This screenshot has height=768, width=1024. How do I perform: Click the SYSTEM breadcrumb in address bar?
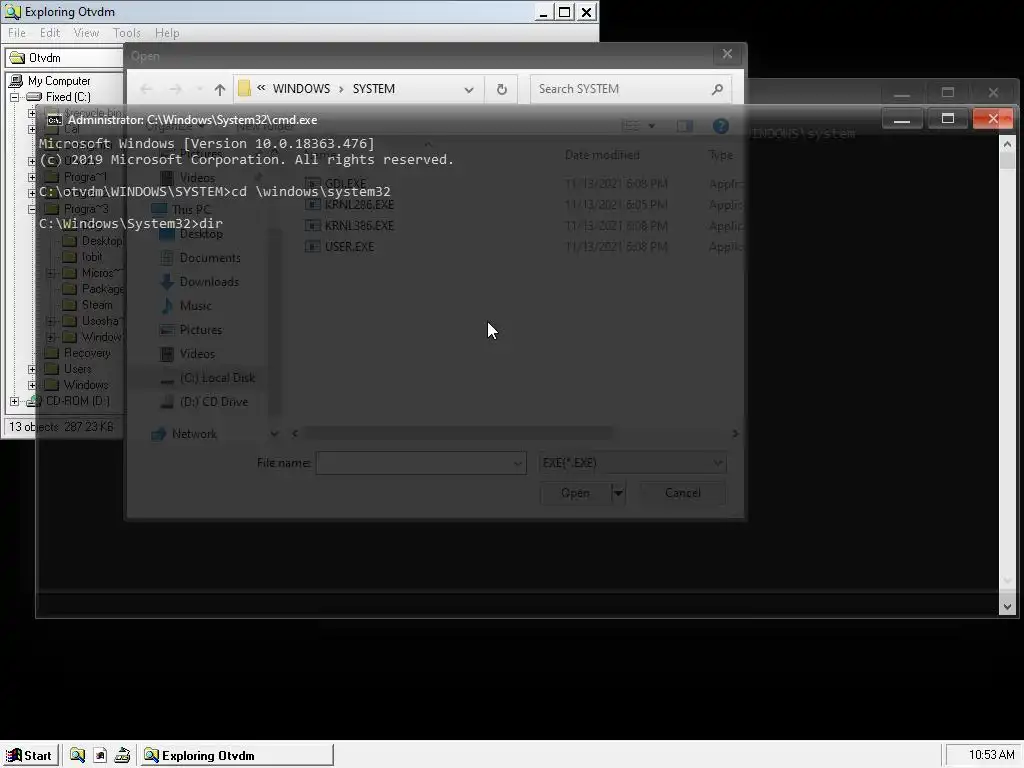(374, 89)
